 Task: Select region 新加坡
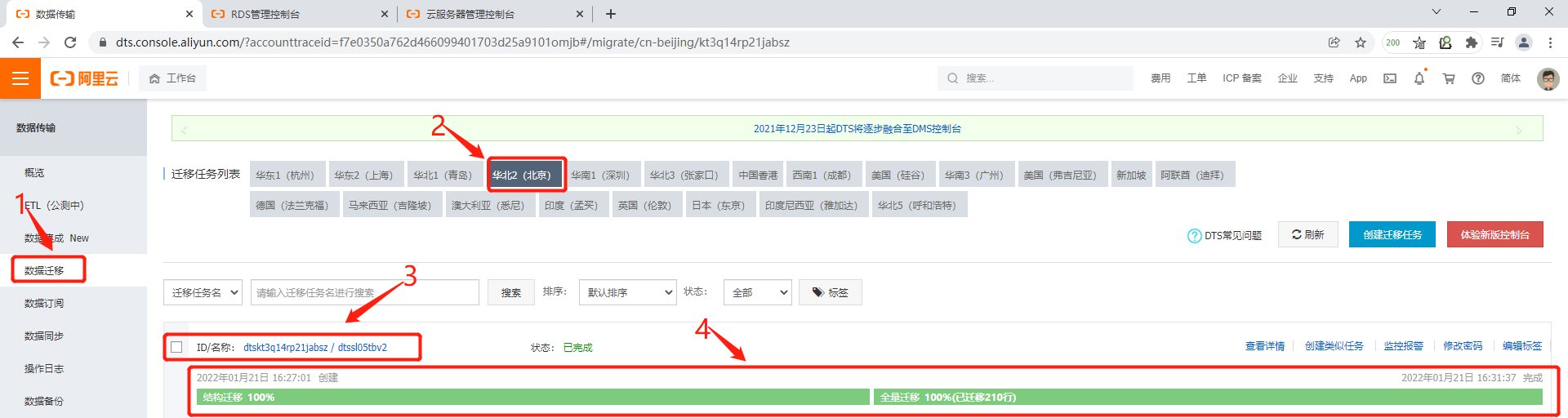coord(1131,175)
